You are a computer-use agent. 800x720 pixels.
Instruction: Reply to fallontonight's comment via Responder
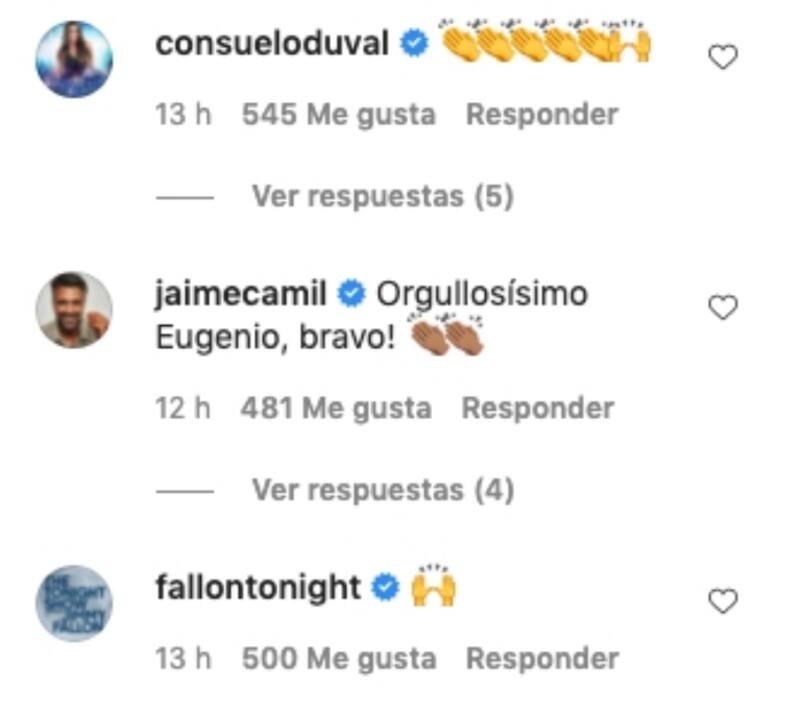[x=542, y=658]
